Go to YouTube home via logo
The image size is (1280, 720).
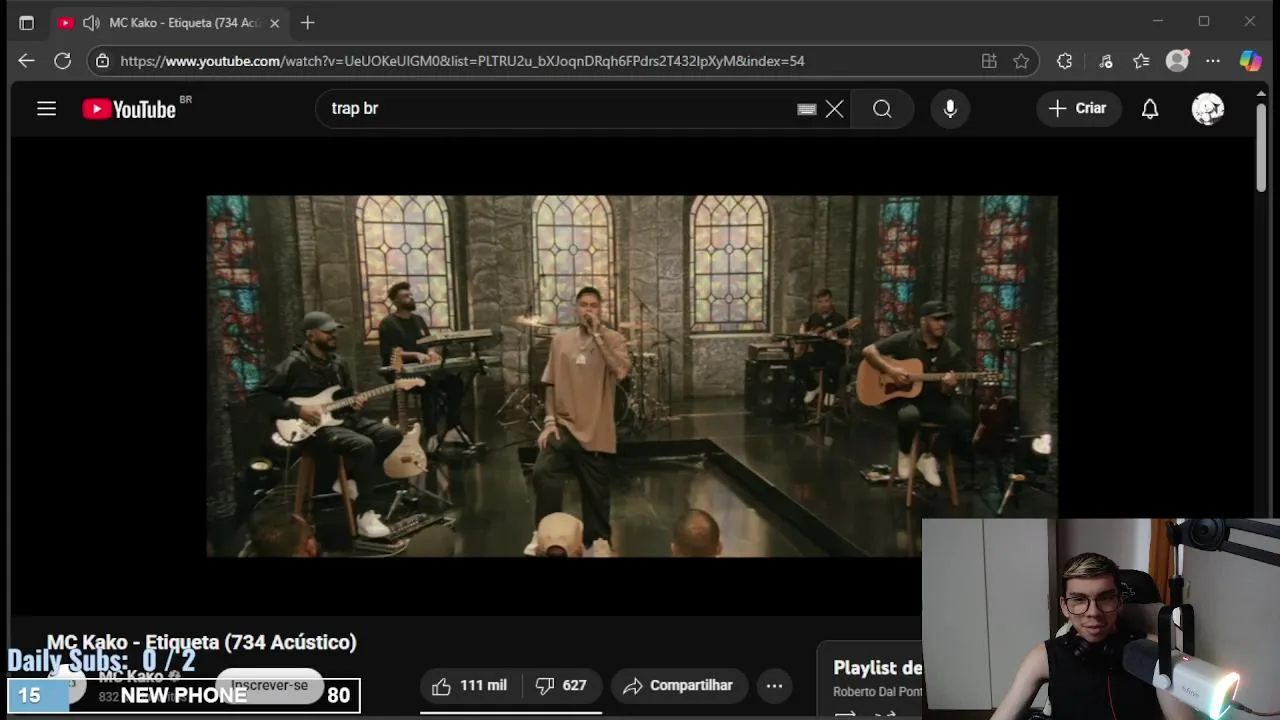pos(130,109)
